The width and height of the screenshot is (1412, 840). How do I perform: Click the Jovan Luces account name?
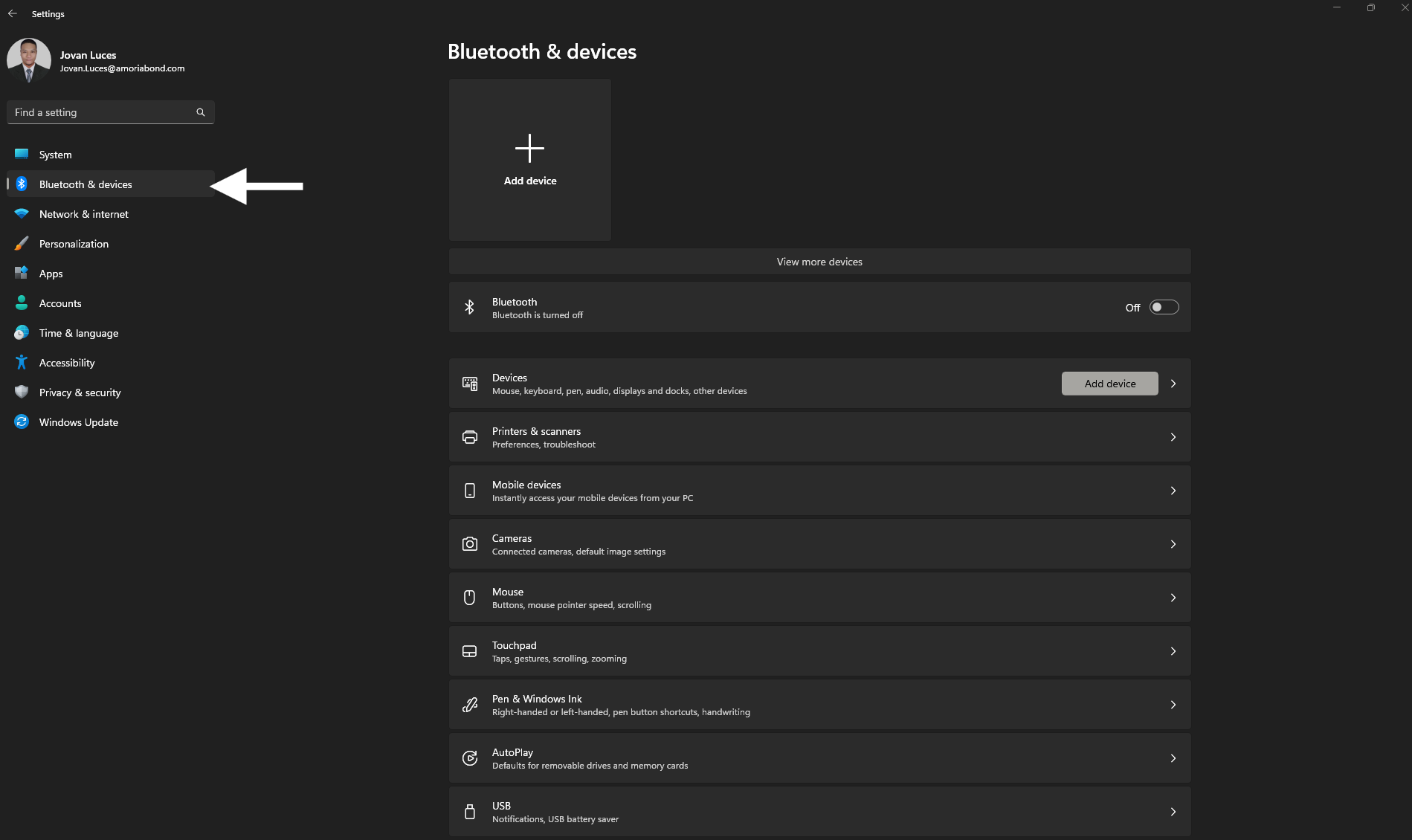click(x=88, y=55)
